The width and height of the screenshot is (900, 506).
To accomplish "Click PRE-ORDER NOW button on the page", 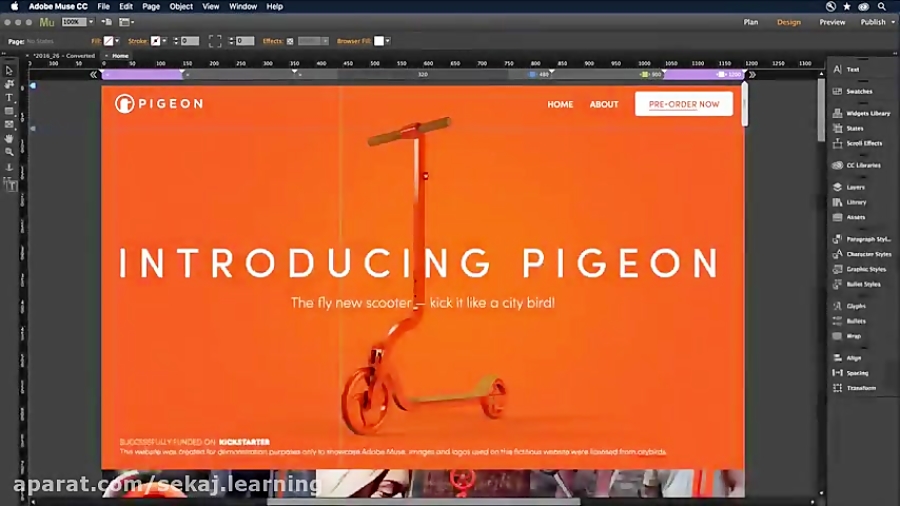I will [684, 104].
